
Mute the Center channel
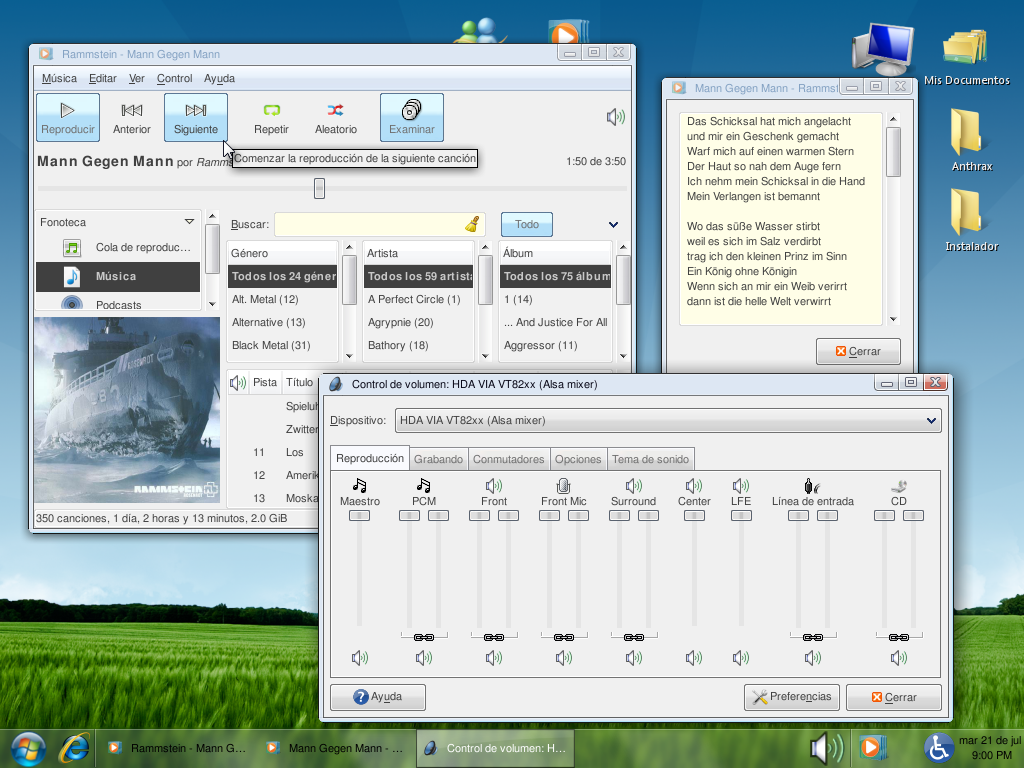tap(694, 658)
